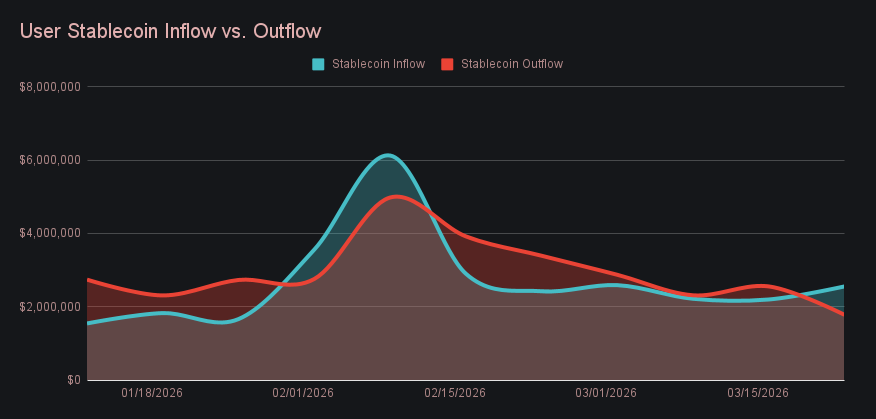
Task: Toggle the Stablecoin Inflow legend label
Action: pos(378,64)
